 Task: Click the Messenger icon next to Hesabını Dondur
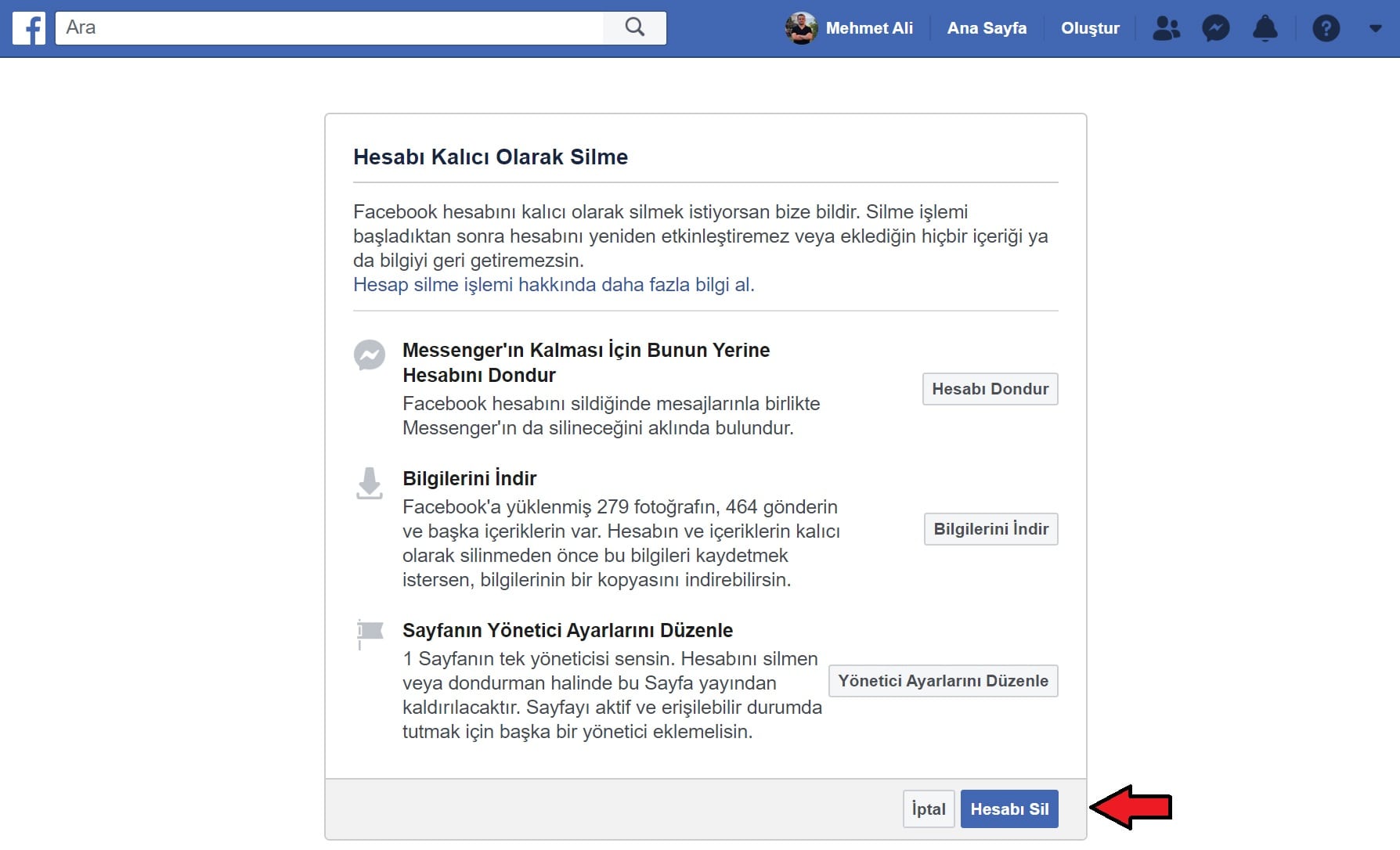point(369,356)
